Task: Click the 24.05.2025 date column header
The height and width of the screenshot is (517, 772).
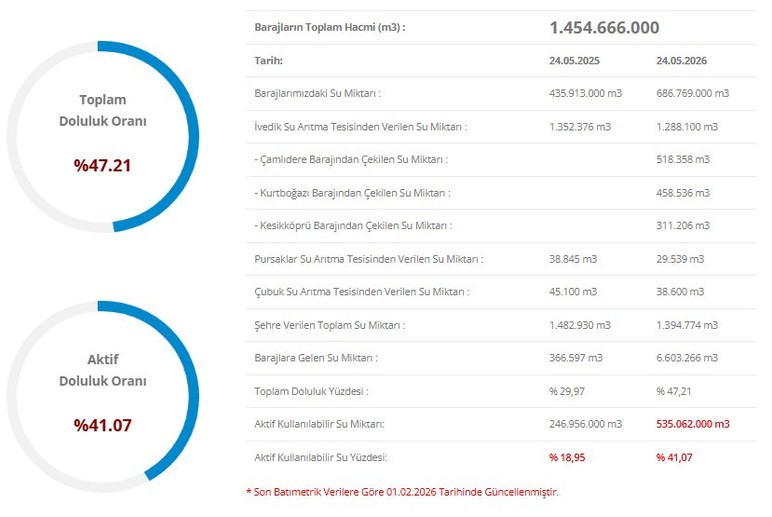Action: 574,61
